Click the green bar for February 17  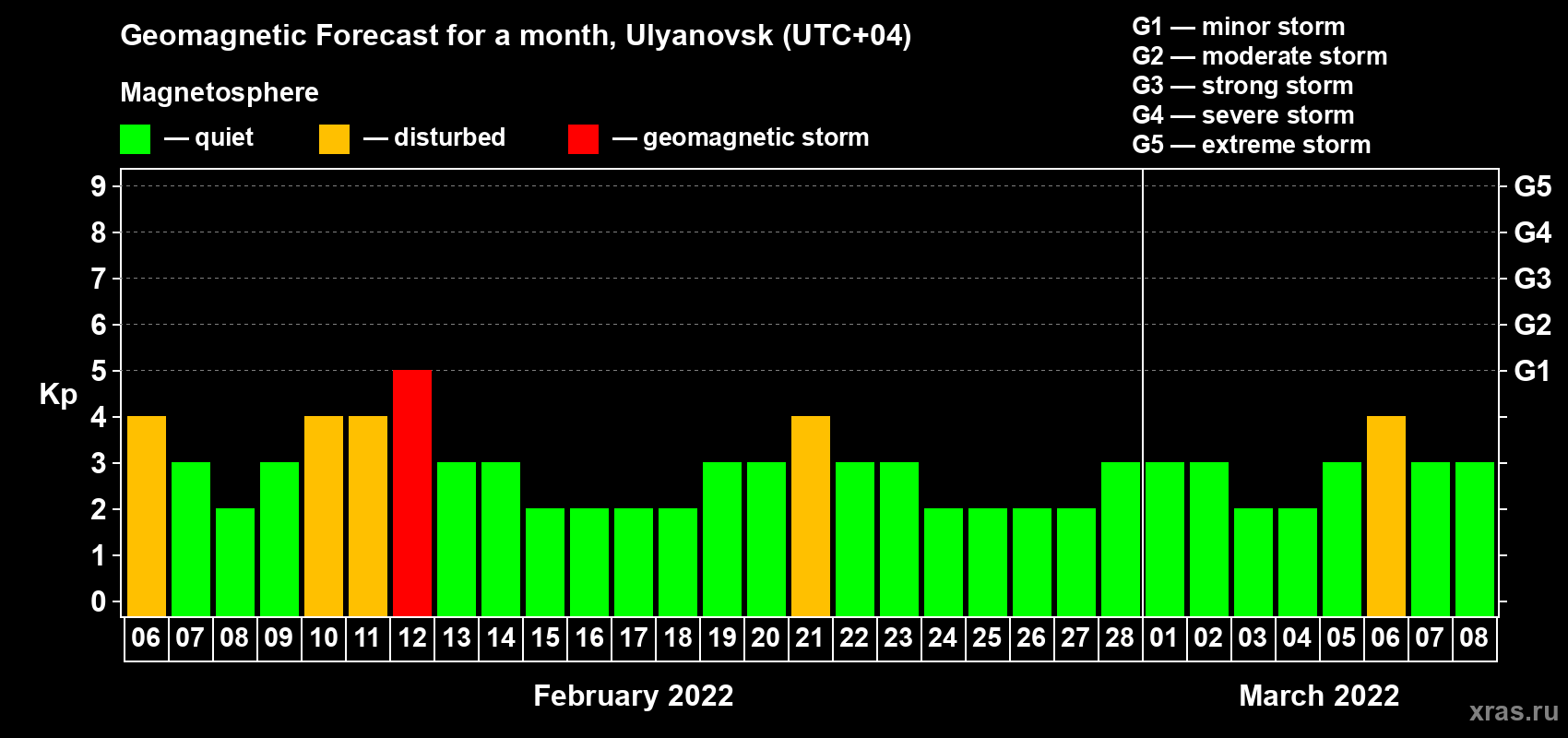tap(634, 563)
